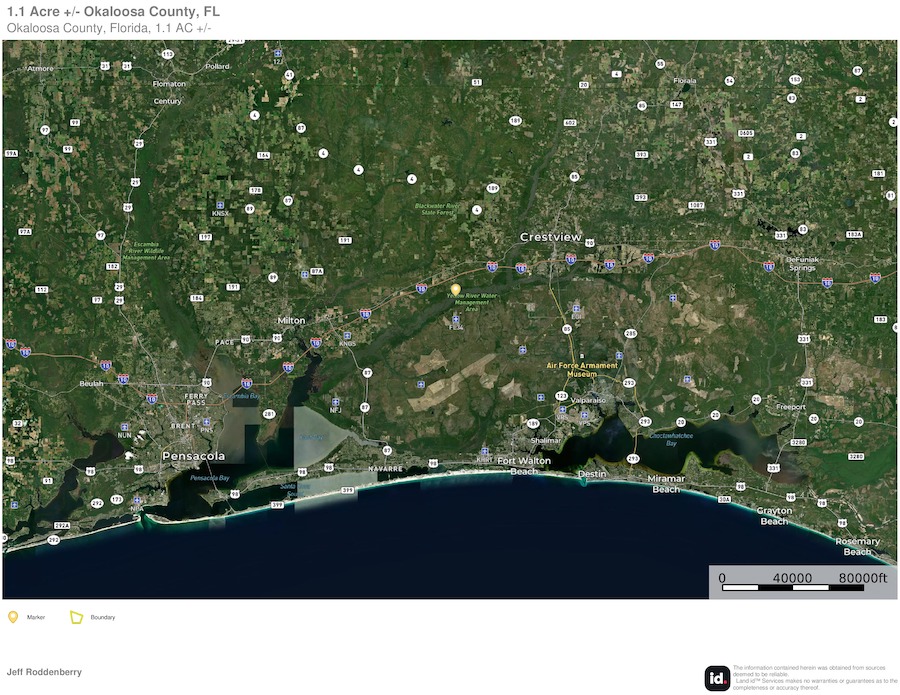
Task: Click the Milton town label
Action: click(291, 320)
